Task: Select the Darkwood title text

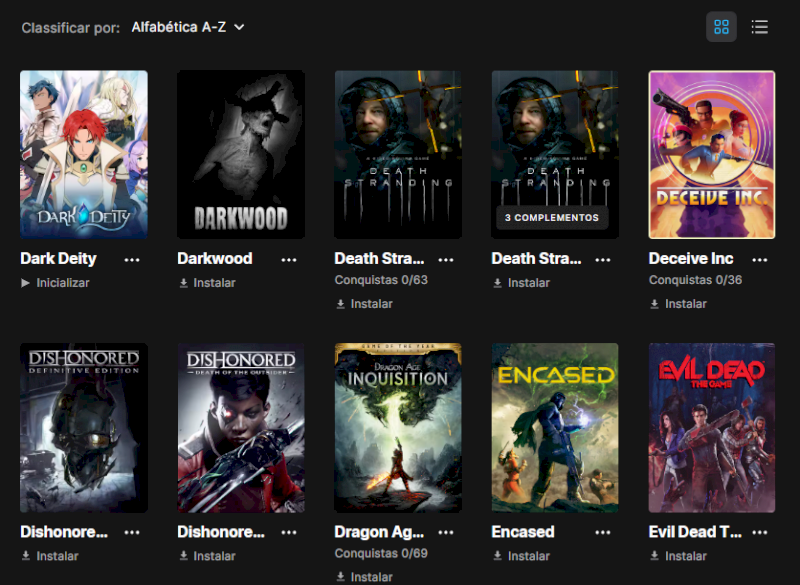Action: coord(215,259)
